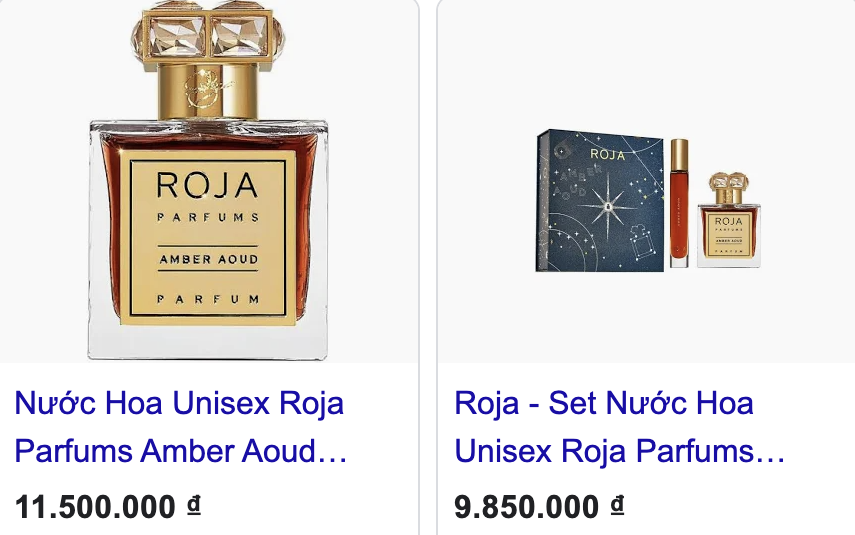The image size is (855, 535).
Task: Click the red travel spray vial
Action: click(679, 203)
